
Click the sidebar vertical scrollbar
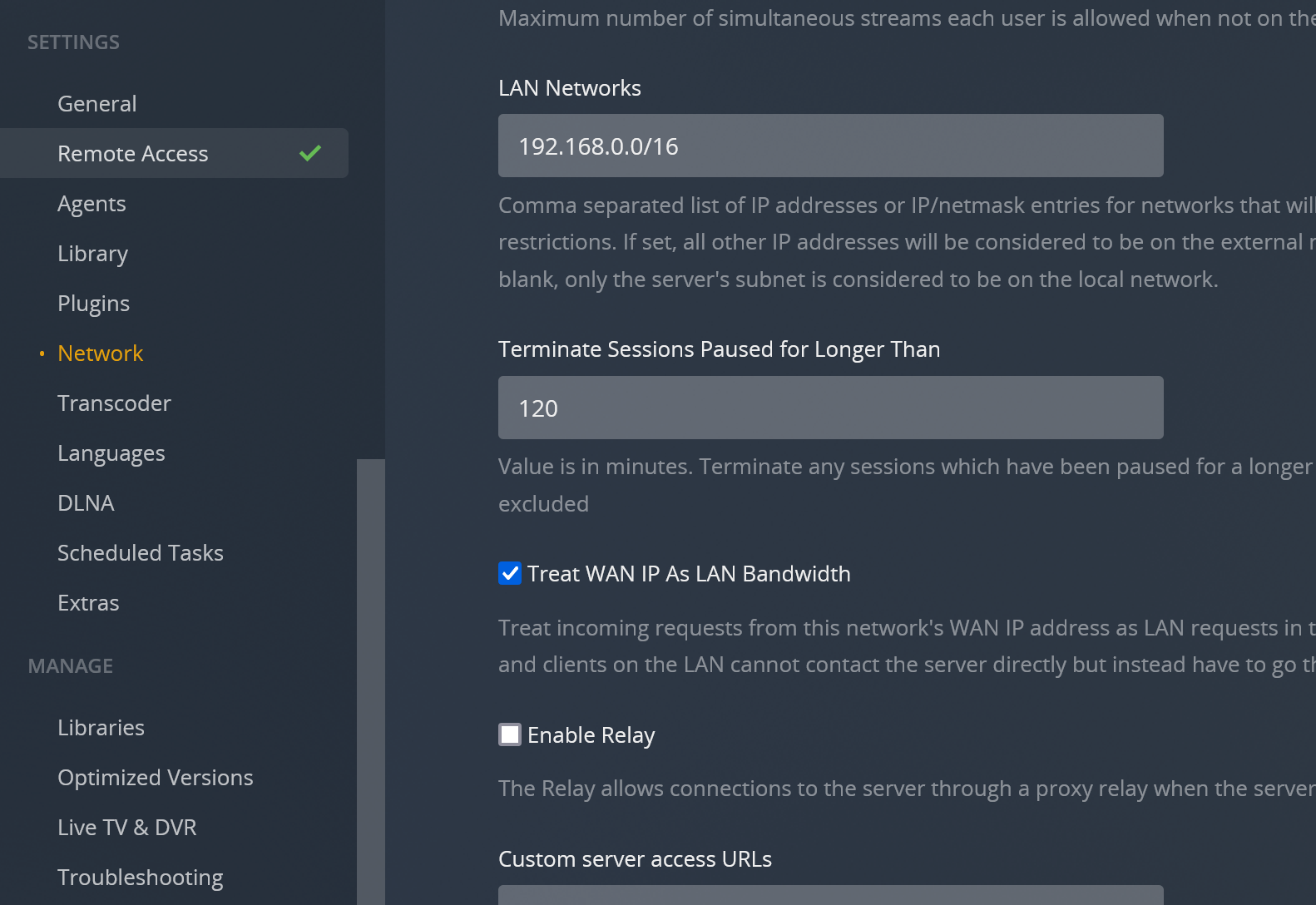pyautogui.click(x=370, y=665)
